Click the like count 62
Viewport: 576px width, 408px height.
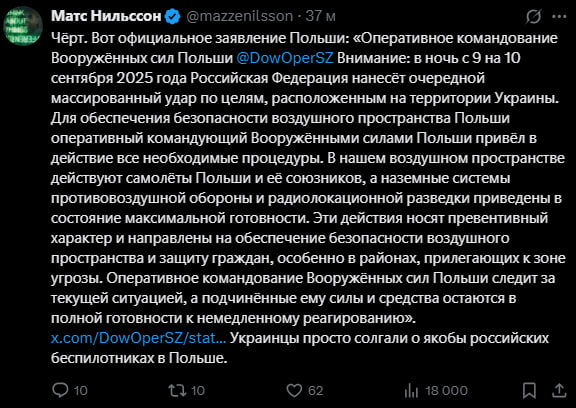[x=316, y=390]
